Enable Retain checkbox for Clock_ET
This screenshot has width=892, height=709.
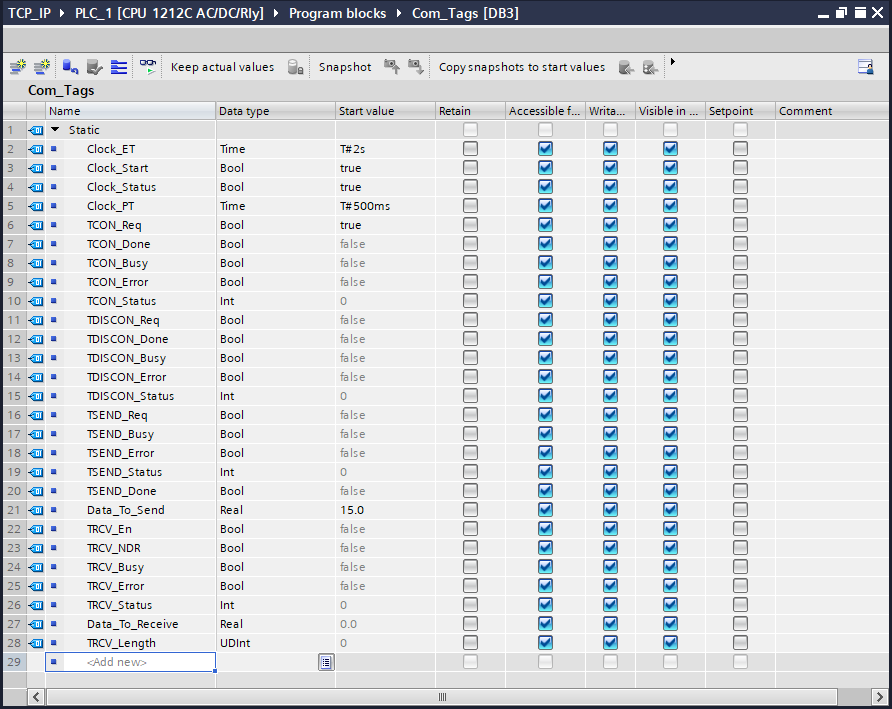pyautogui.click(x=470, y=149)
